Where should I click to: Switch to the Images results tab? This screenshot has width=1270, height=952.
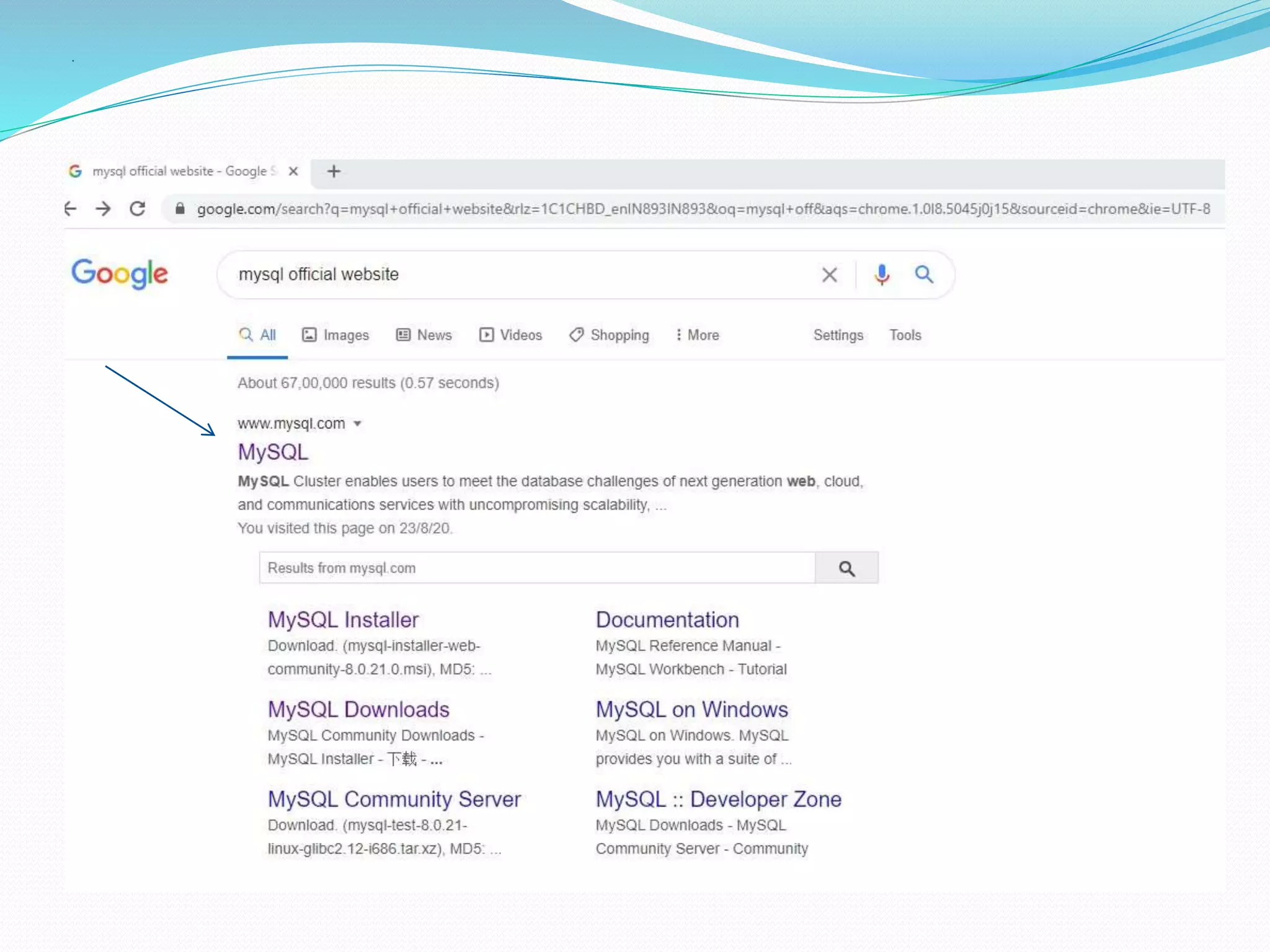[335, 335]
